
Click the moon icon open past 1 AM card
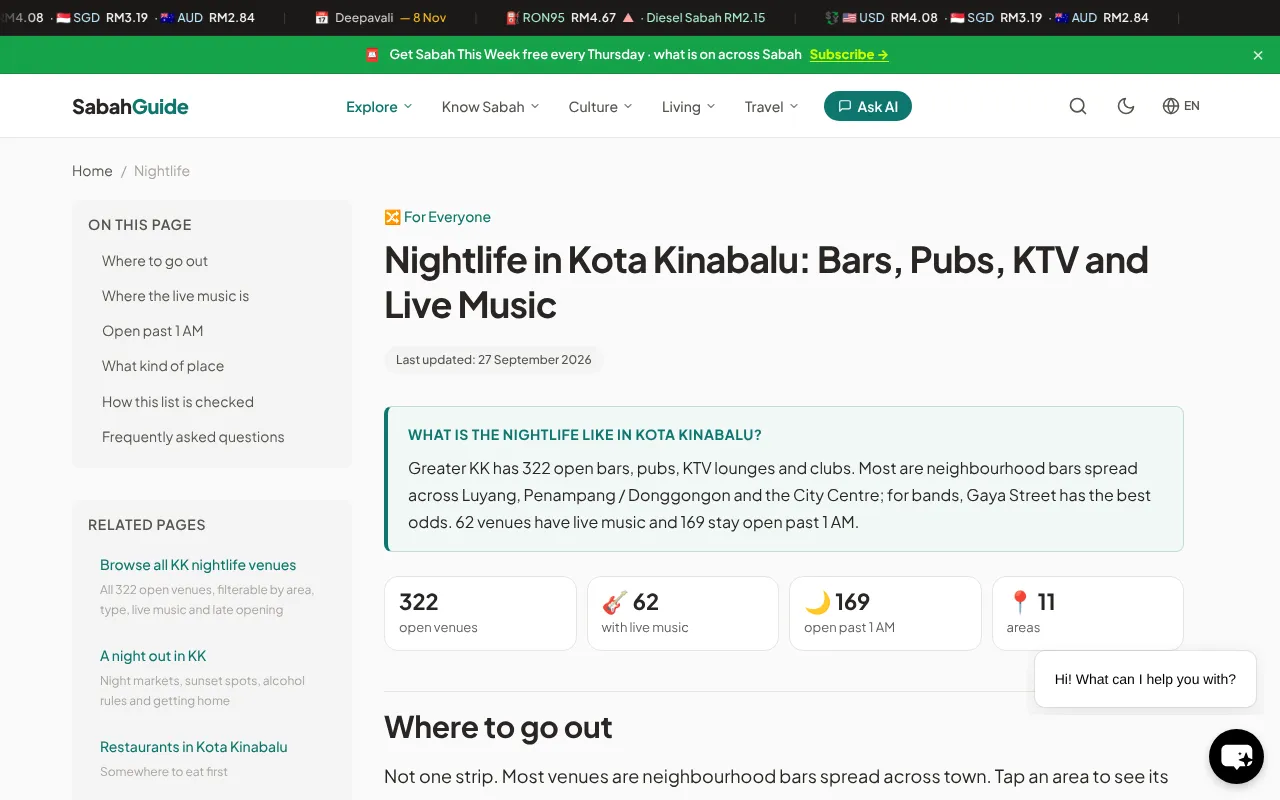click(x=885, y=613)
